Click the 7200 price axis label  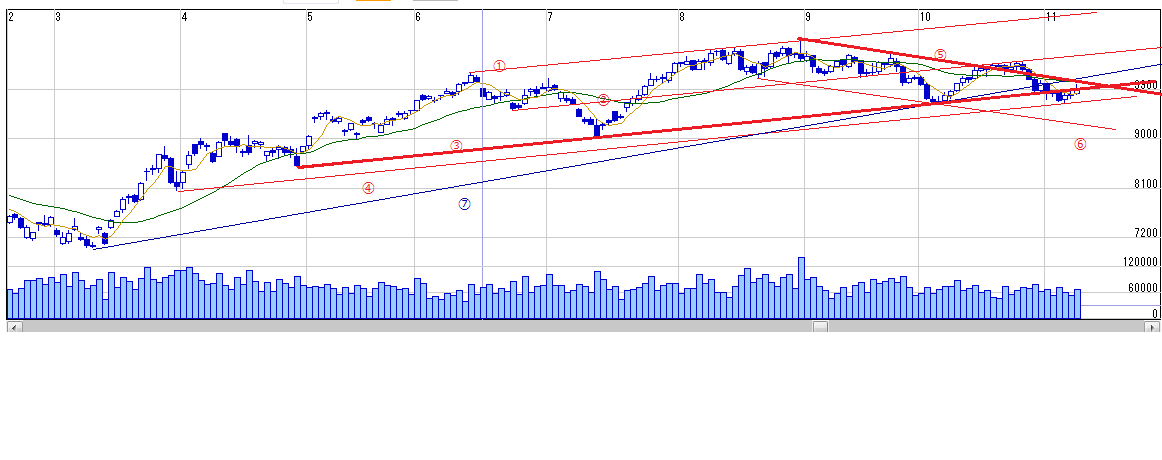point(1145,233)
